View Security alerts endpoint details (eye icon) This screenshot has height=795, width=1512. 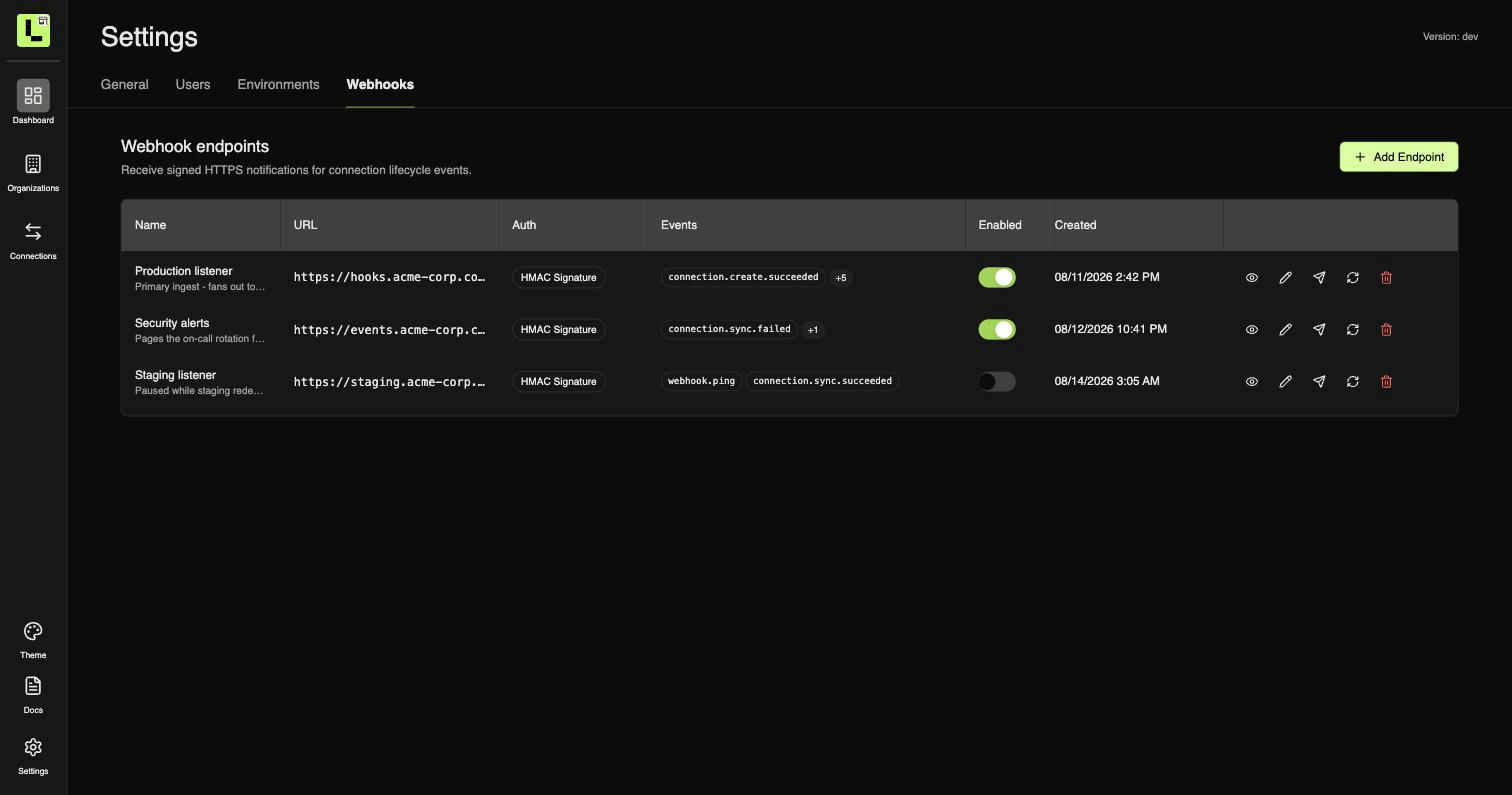coord(1252,329)
